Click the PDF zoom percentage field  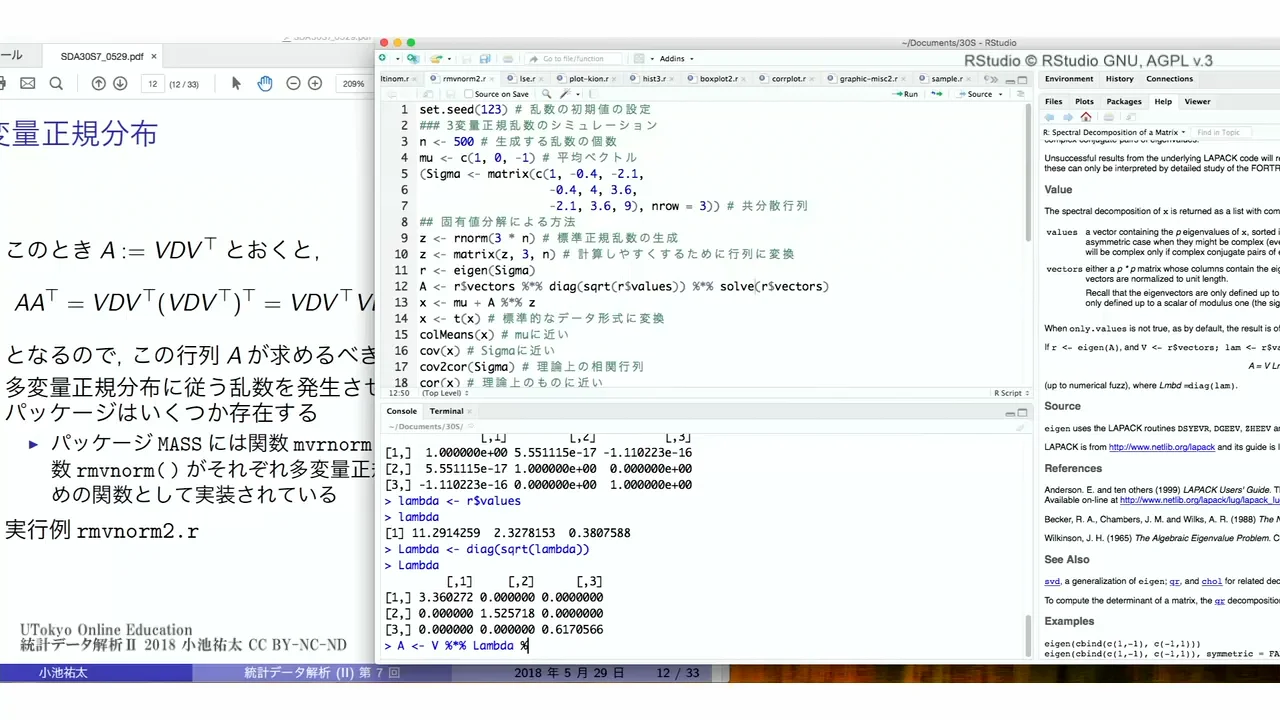pyautogui.click(x=352, y=84)
